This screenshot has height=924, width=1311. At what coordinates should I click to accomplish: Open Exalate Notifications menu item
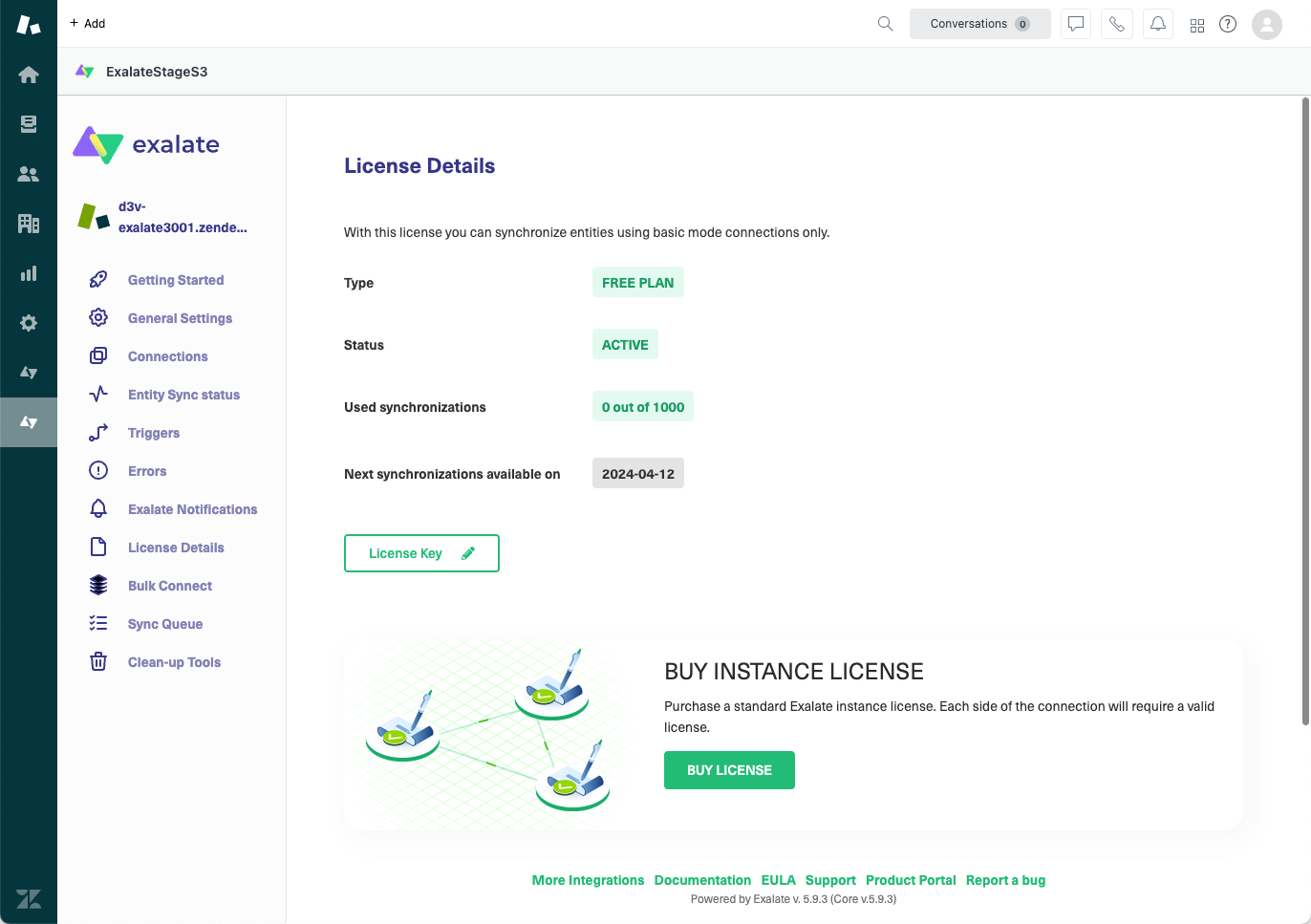click(x=193, y=509)
